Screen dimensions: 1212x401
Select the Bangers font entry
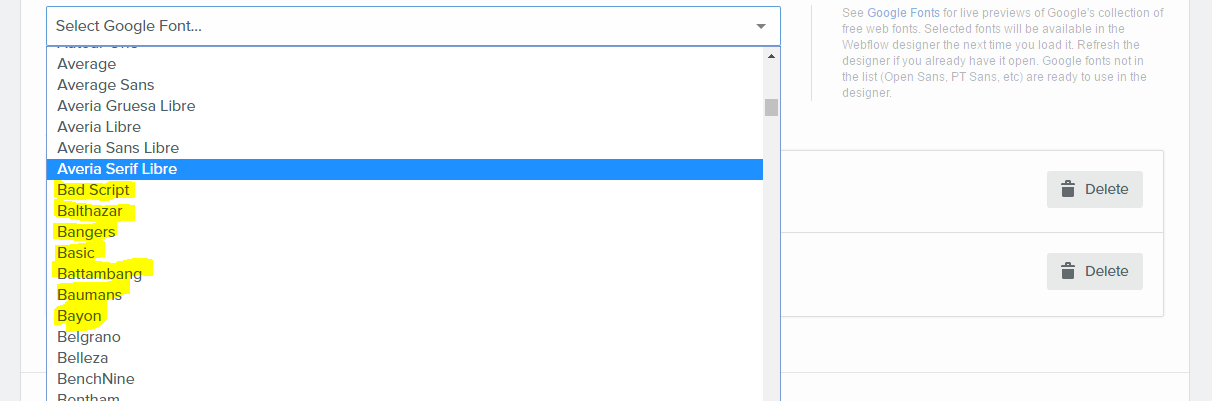405,232
